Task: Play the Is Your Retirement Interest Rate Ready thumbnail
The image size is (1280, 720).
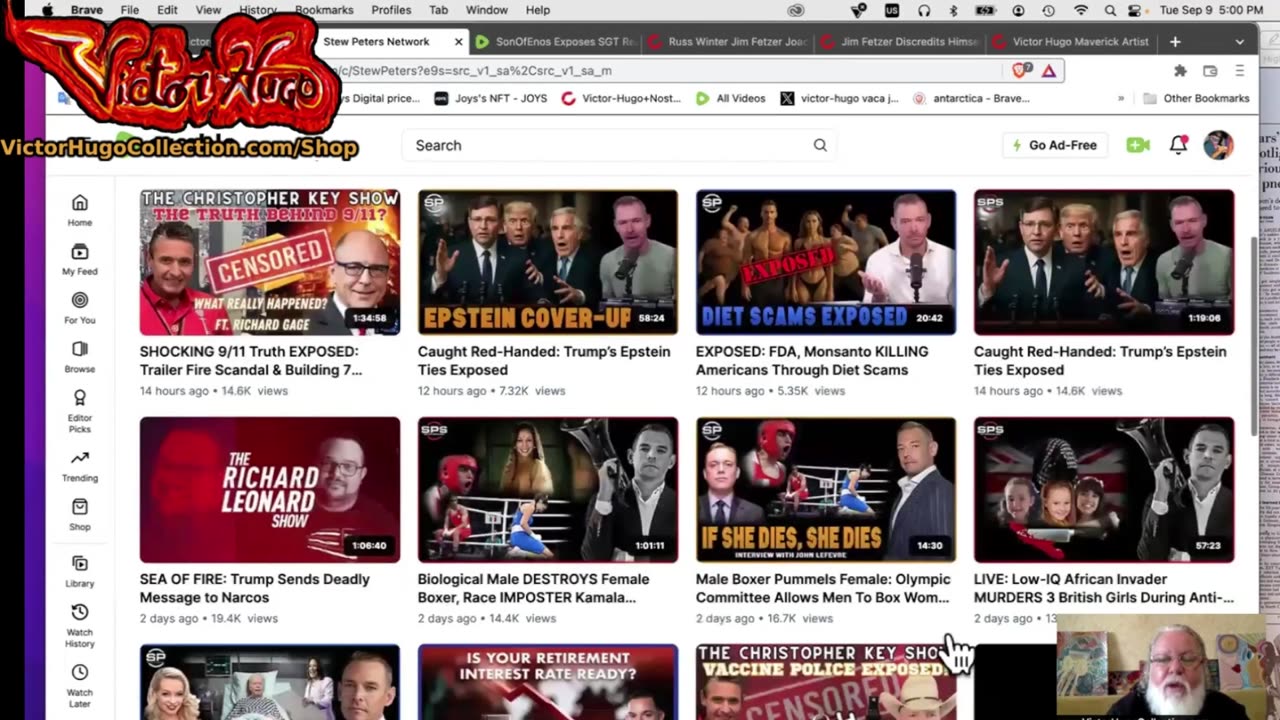Action: 548,682
